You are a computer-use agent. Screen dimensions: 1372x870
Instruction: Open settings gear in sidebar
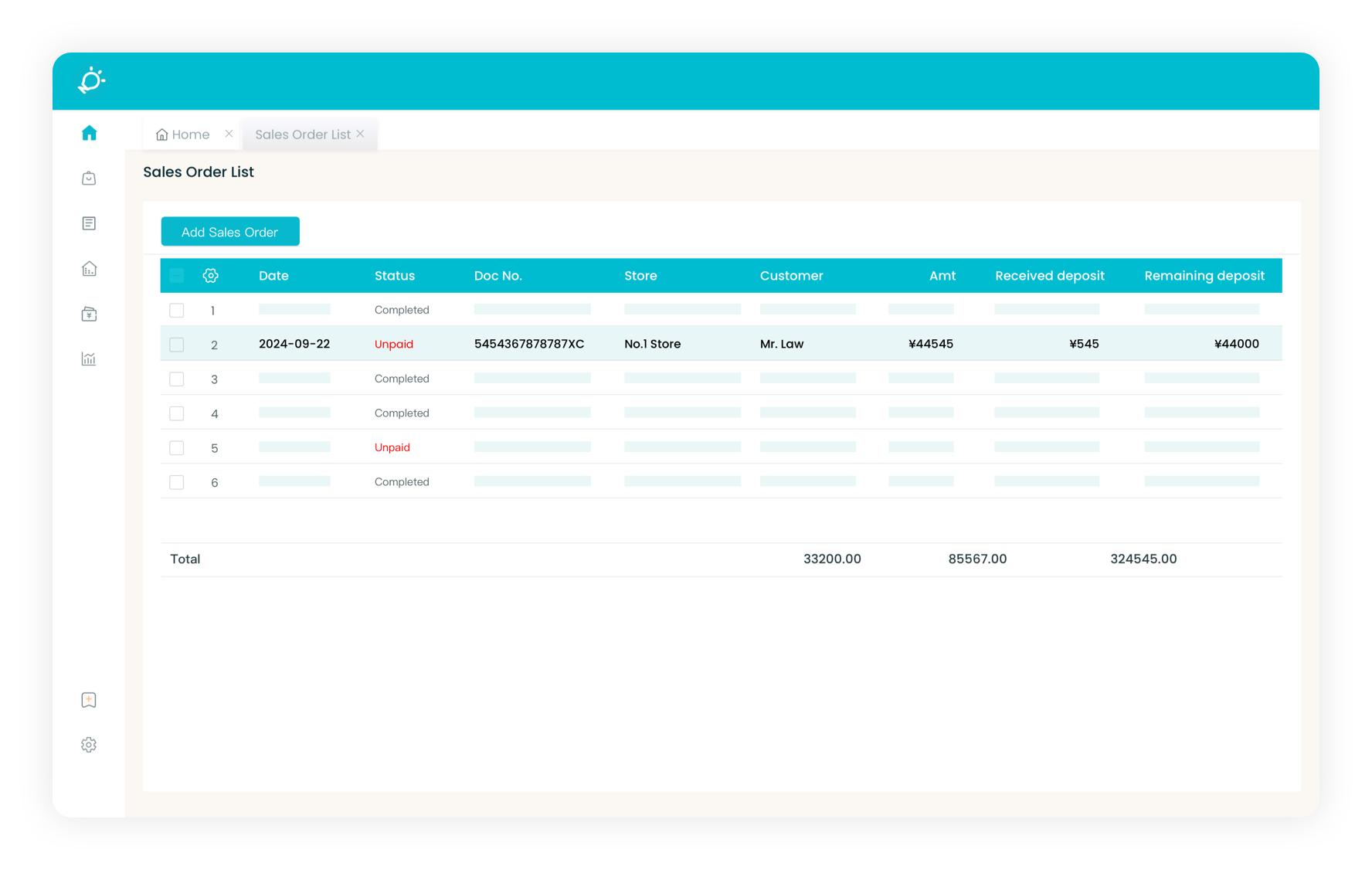tap(89, 745)
